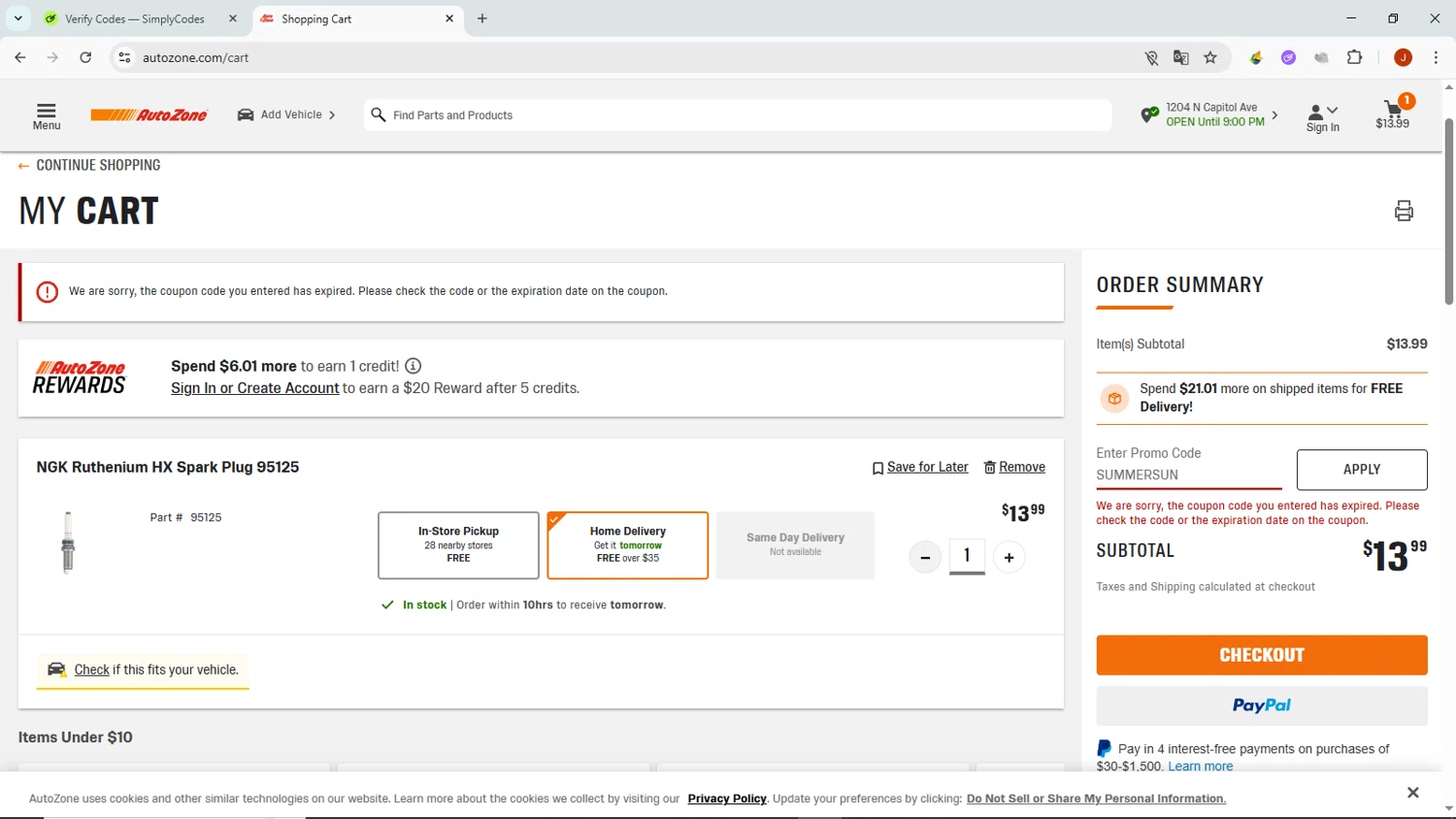The width and height of the screenshot is (1456, 819).
Task: Select Same Day Delivery option
Action: 795,545
